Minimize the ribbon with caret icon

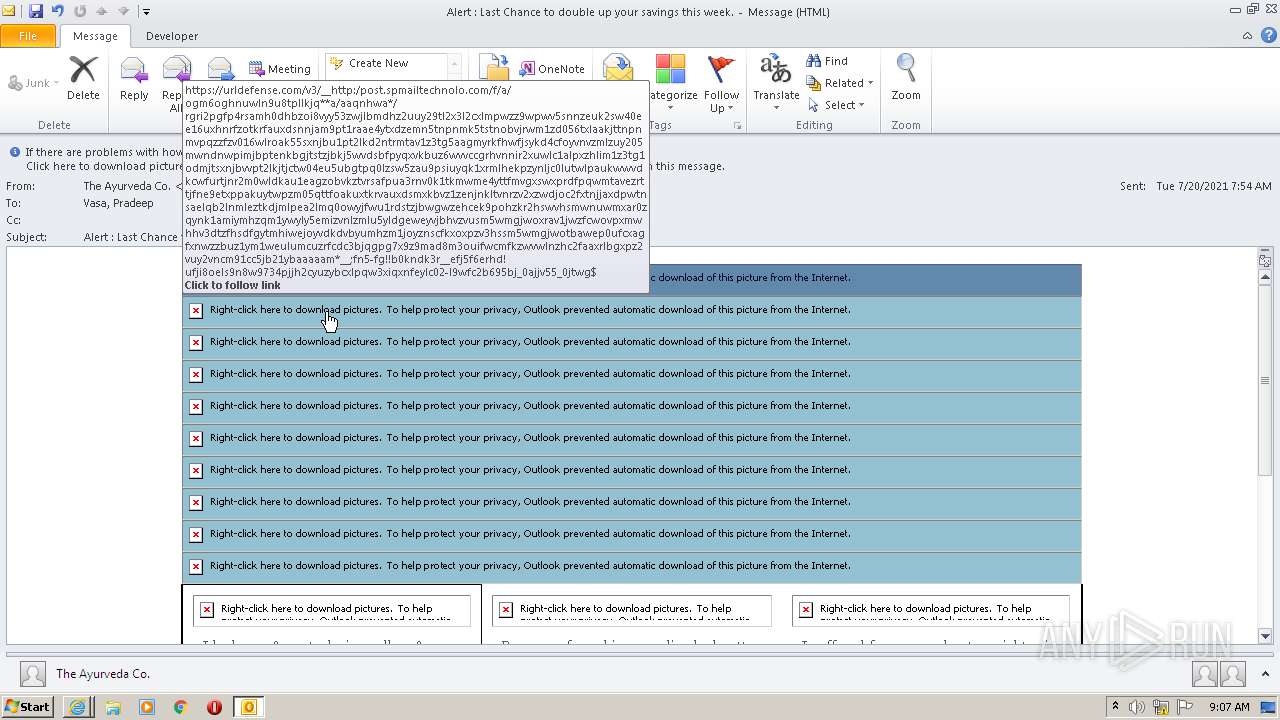coord(1247,36)
